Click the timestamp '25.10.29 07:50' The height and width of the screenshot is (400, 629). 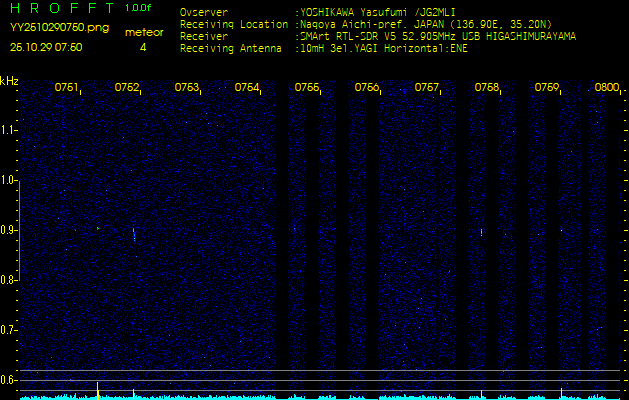(46, 47)
